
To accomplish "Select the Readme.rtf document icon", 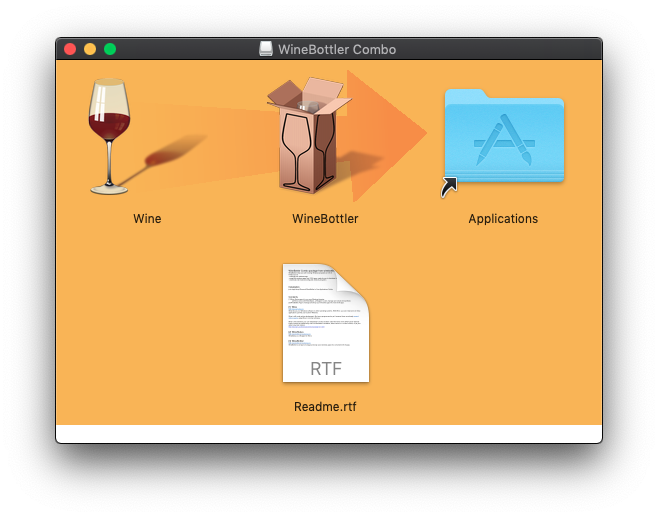I will (326, 323).
